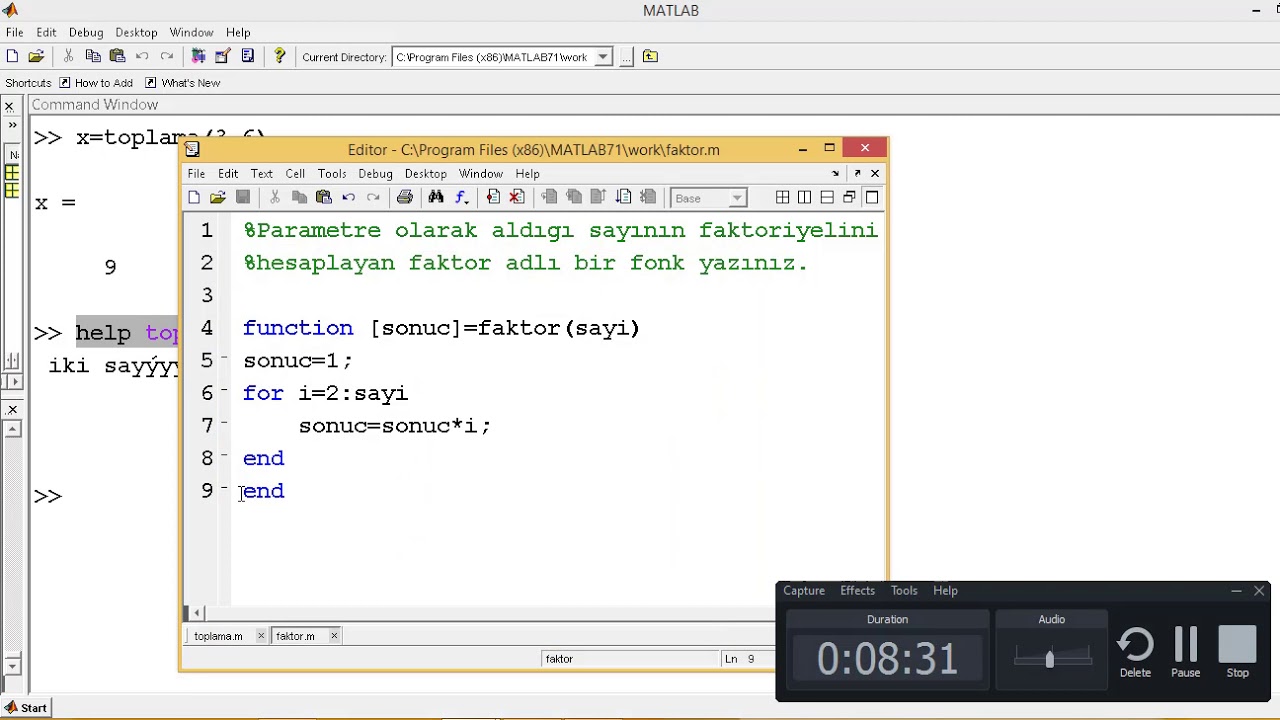Adjust audio level slider in recorder
This screenshot has height=720, width=1280.
click(1049, 659)
